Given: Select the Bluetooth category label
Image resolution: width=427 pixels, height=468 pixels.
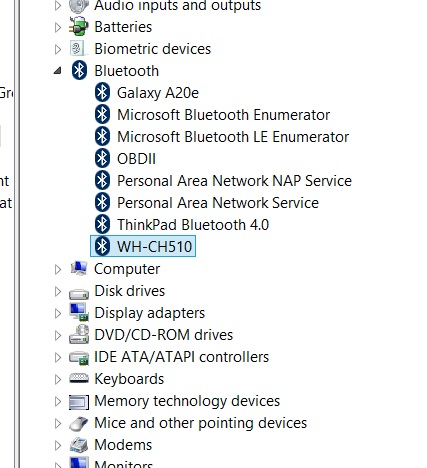Looking at the screenshot, I should point(126,71).
